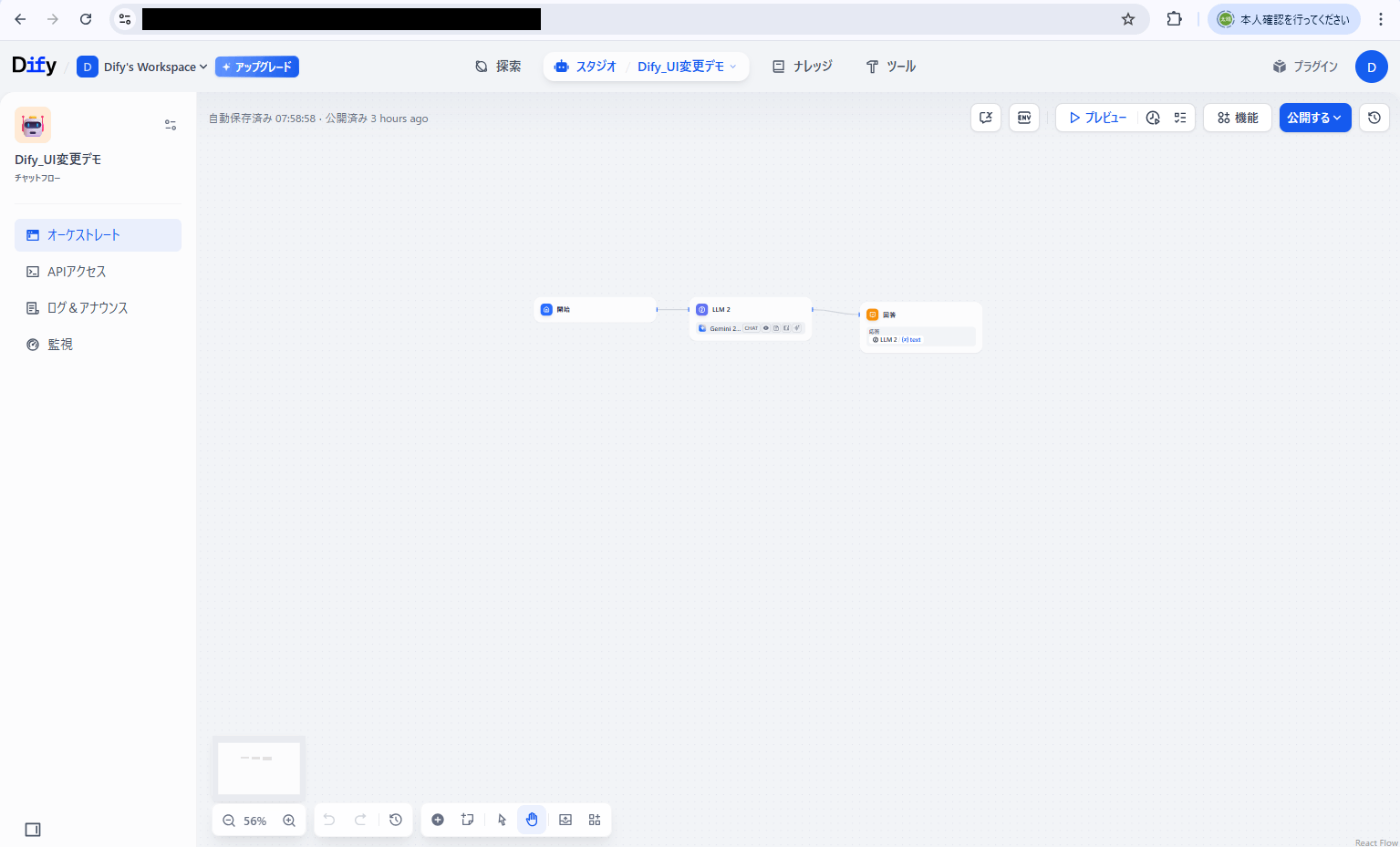This screenshot has width=1400, height=847.
Task: Zoom out the workflow canvas
Action: [229, 820]
